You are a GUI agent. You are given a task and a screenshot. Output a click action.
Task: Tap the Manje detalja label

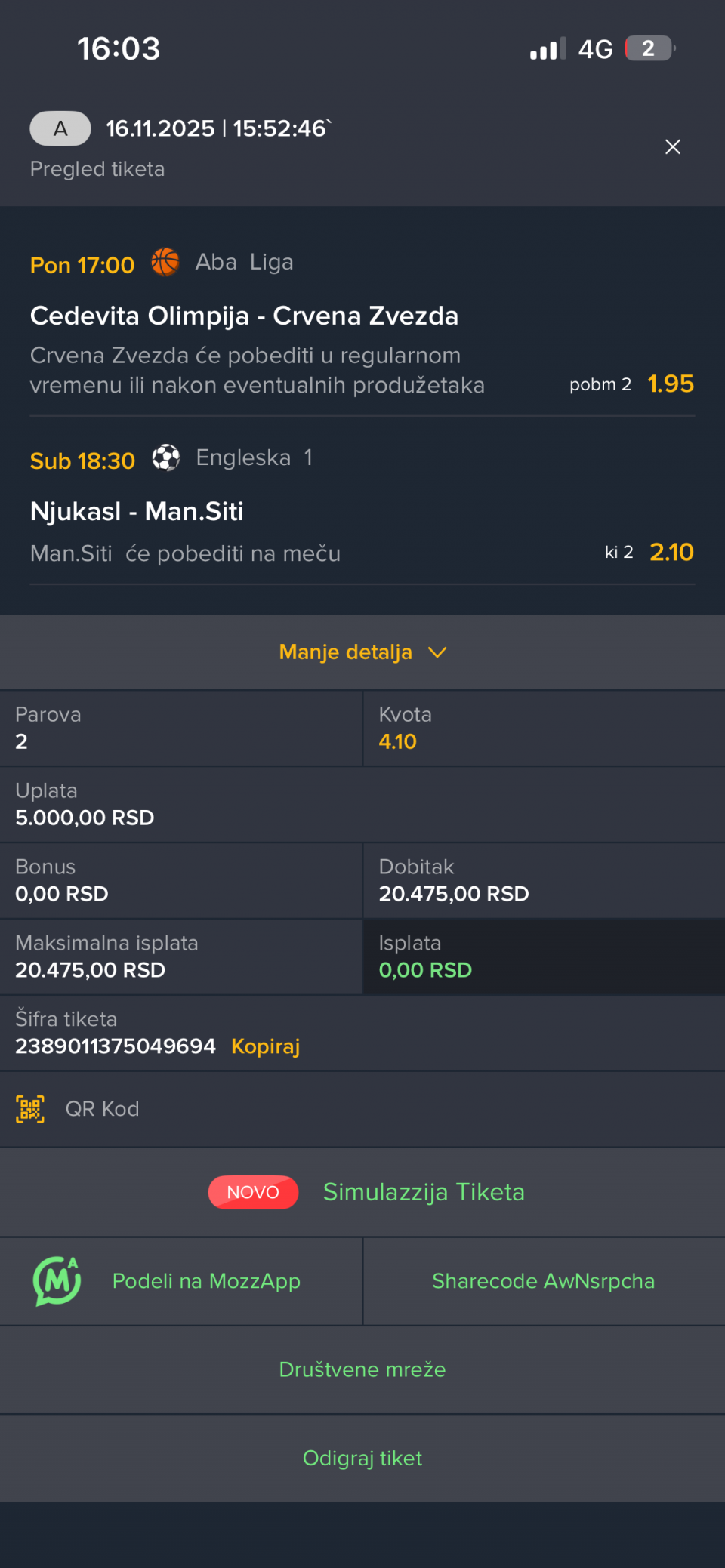coord(345,652)
